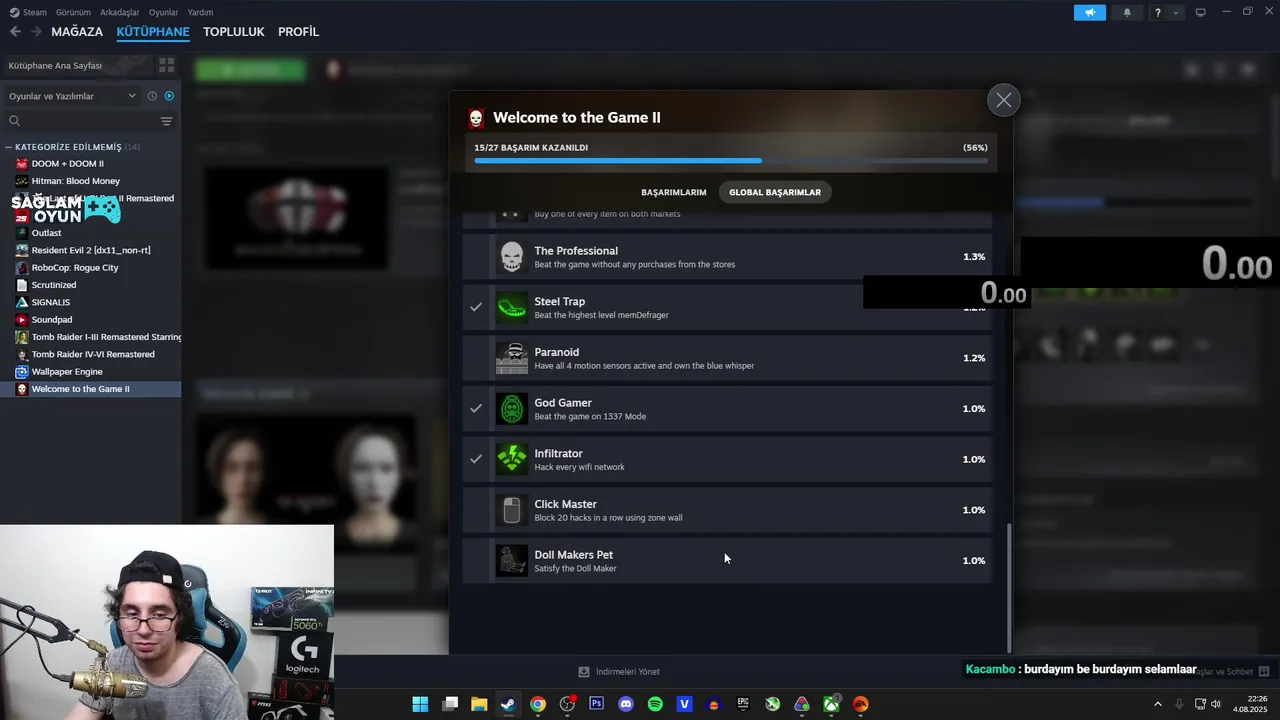Open the Steam notifications bell
Viewport: 1280px width, 720px height.
click(1127, 12)
